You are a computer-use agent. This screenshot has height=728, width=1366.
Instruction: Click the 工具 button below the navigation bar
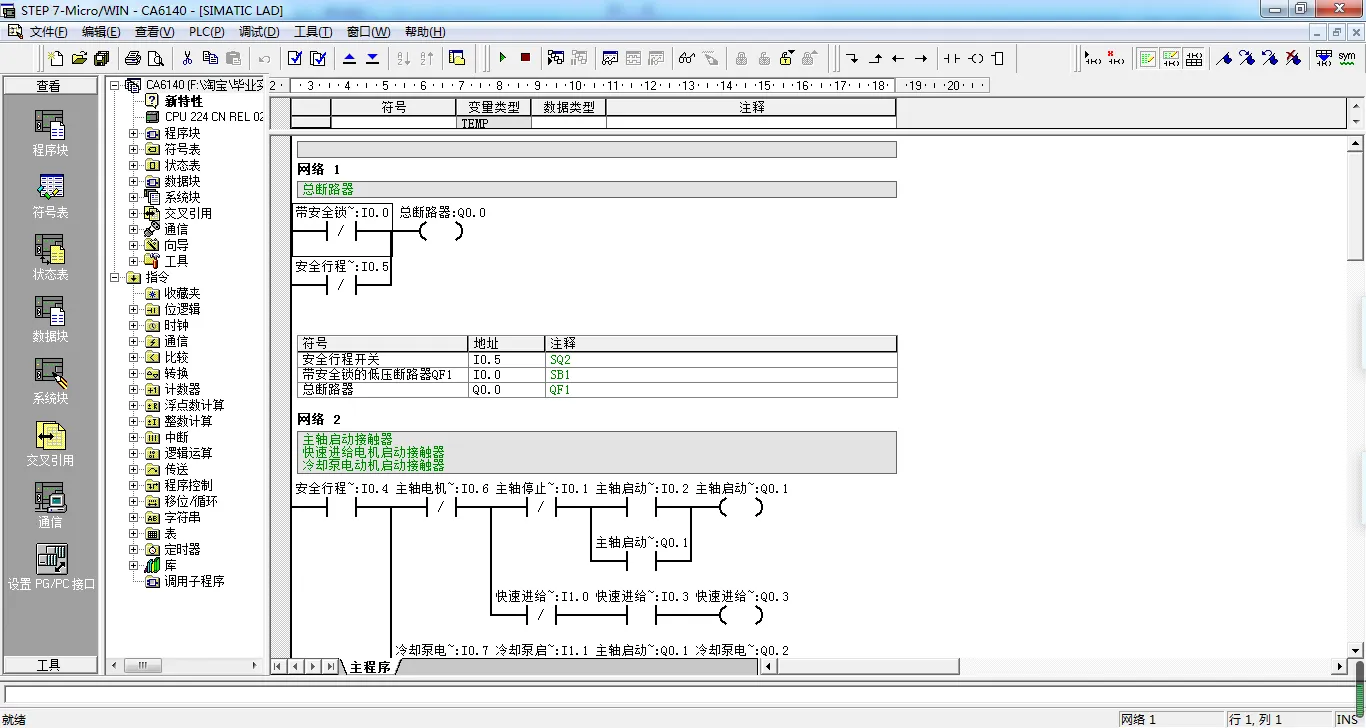(51, 665)
